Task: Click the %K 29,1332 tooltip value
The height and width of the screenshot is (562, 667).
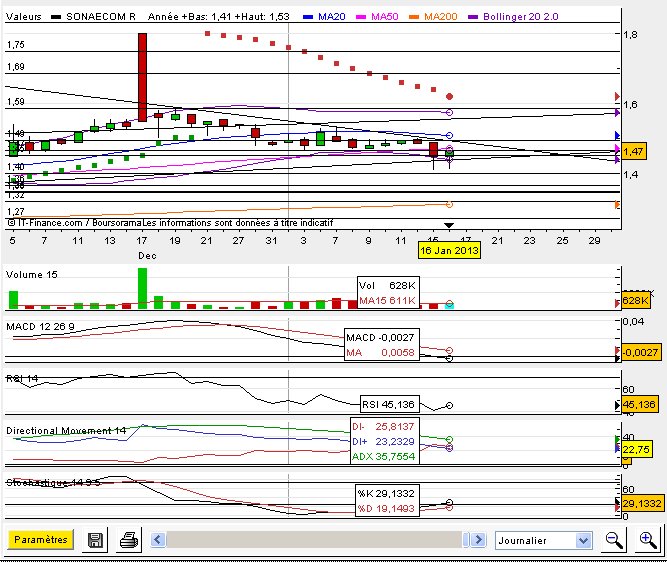Action: click(x=386, y=494)
